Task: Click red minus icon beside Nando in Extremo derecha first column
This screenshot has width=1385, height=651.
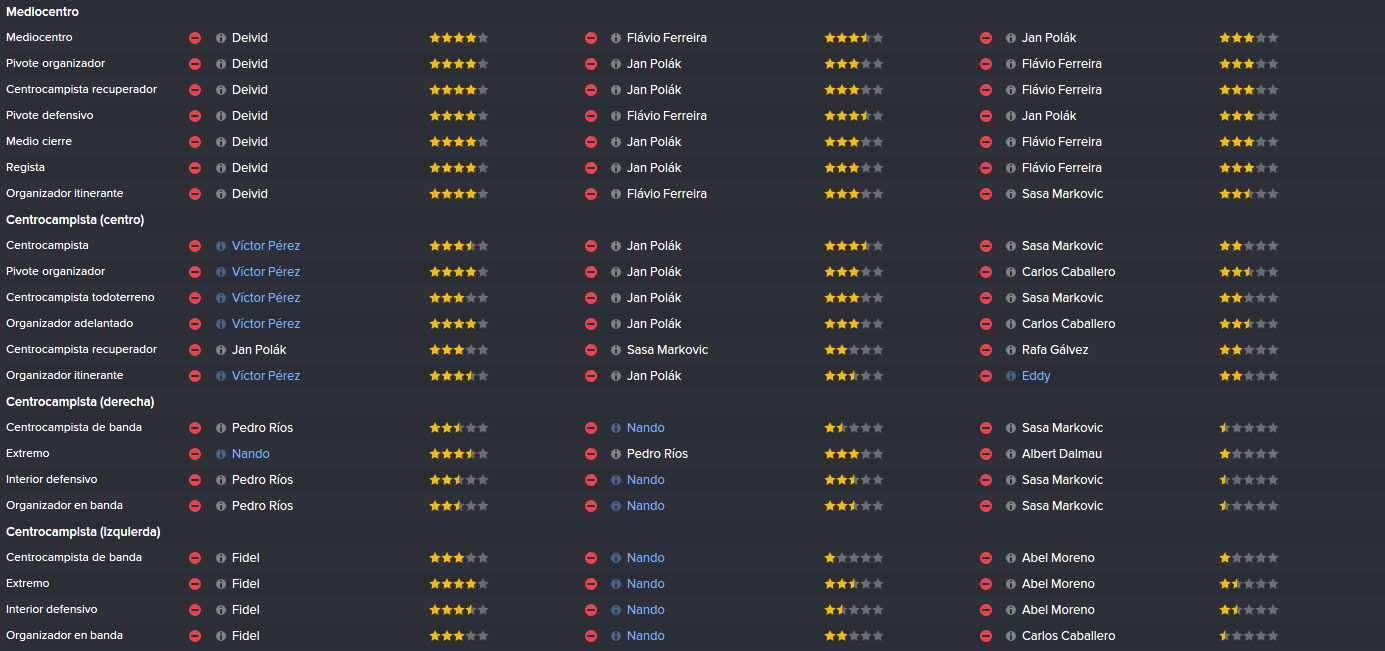Action: pos(195,454)
